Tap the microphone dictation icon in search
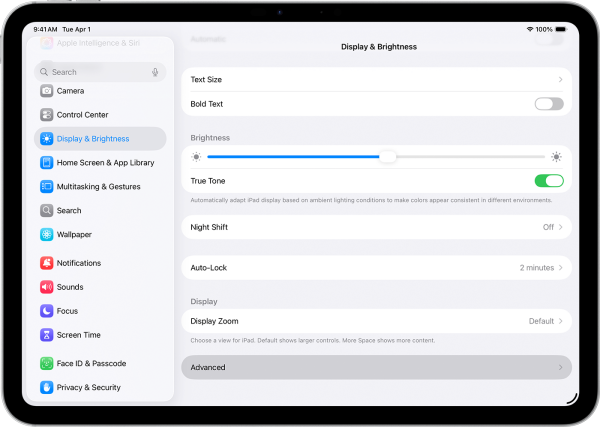The image size is (600, 427). 155,72
